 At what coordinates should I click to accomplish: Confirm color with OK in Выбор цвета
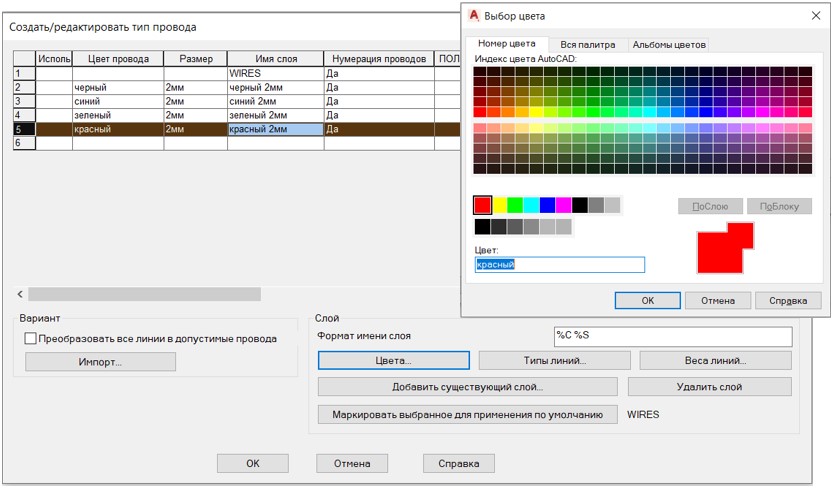point(647,300)
